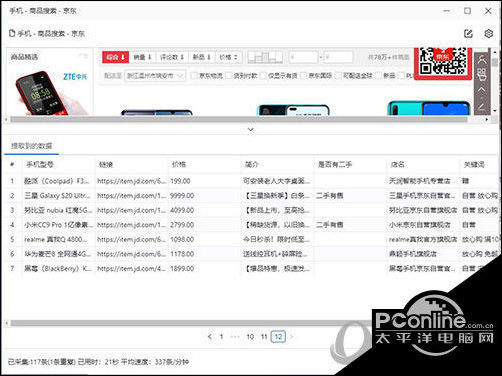
Task: Sort results by 综合
Action: point(115,57)
